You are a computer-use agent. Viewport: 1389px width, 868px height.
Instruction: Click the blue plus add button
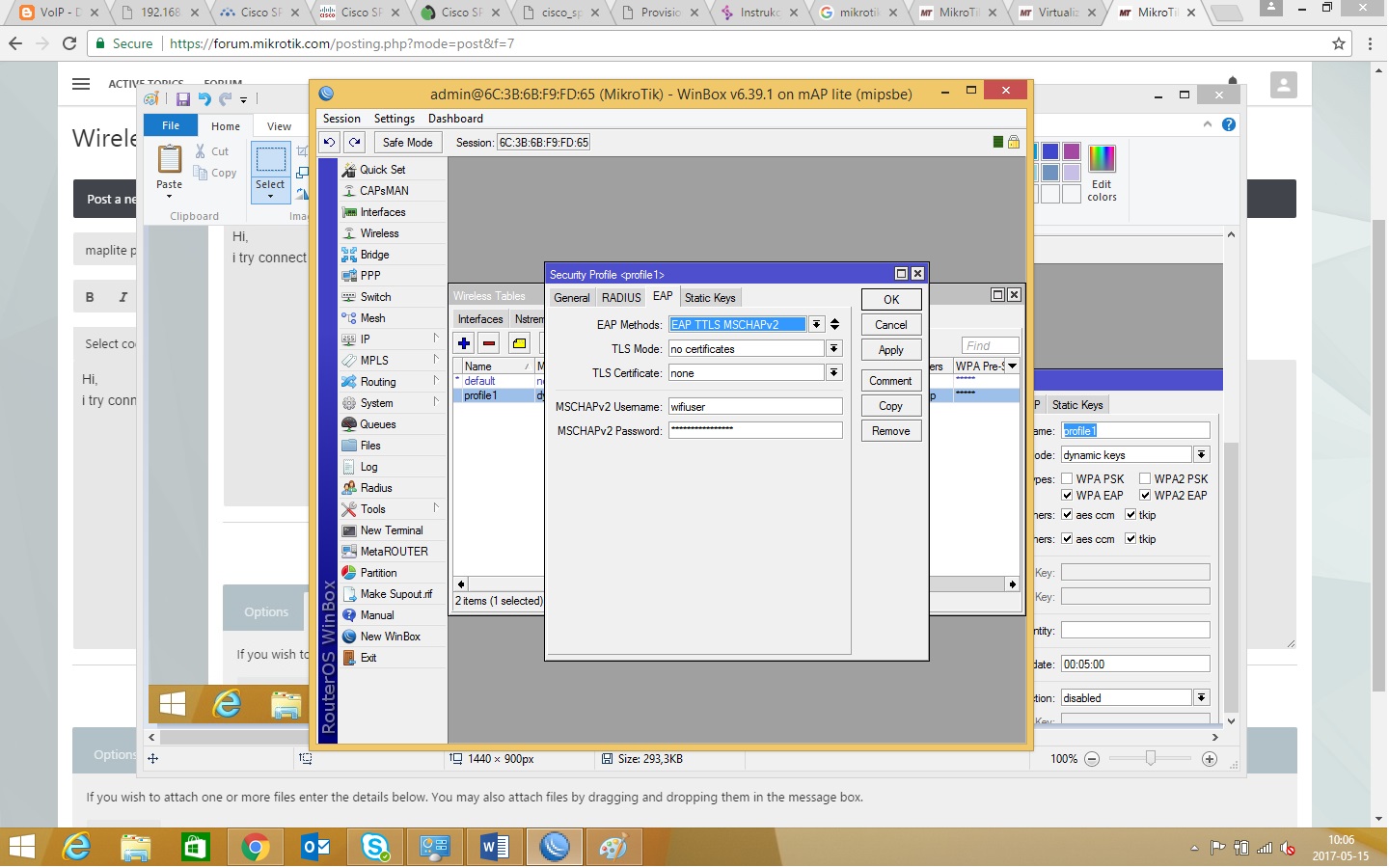point(464,343)
